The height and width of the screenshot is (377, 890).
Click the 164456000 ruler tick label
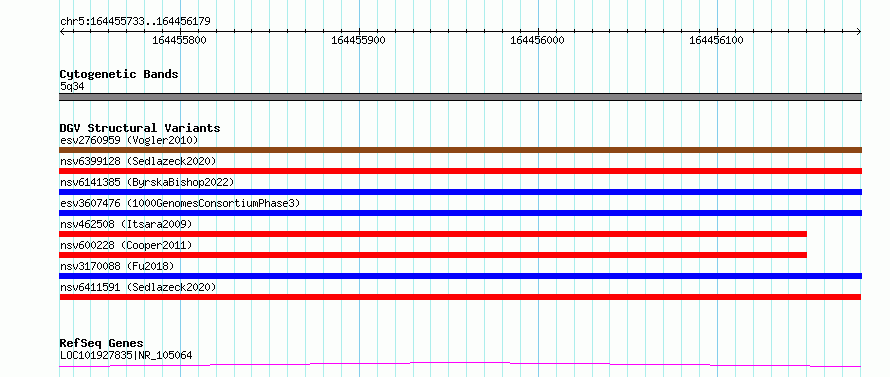click(538, 40)
